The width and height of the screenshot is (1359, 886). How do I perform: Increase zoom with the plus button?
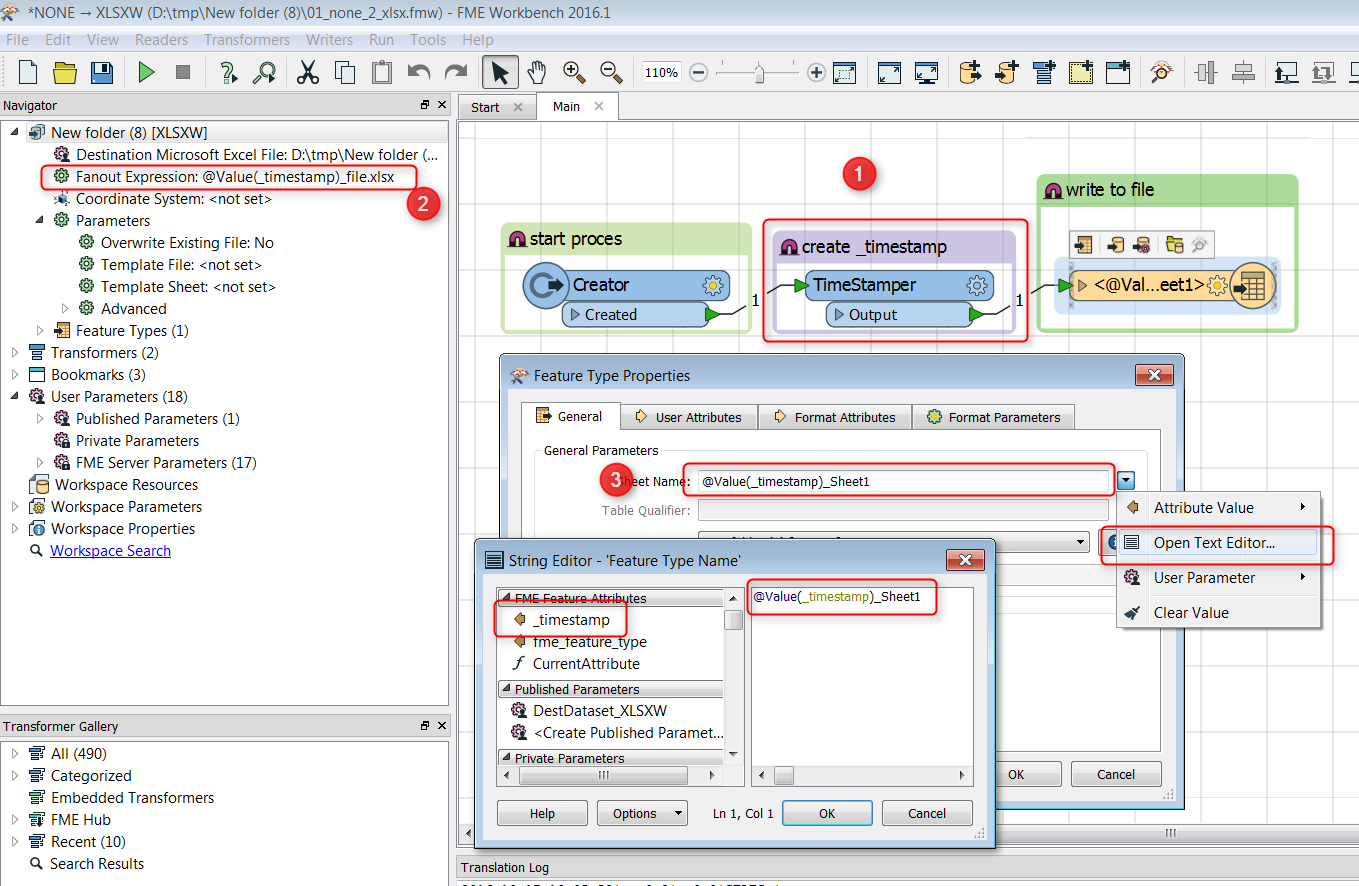click(x=816, y=73)
